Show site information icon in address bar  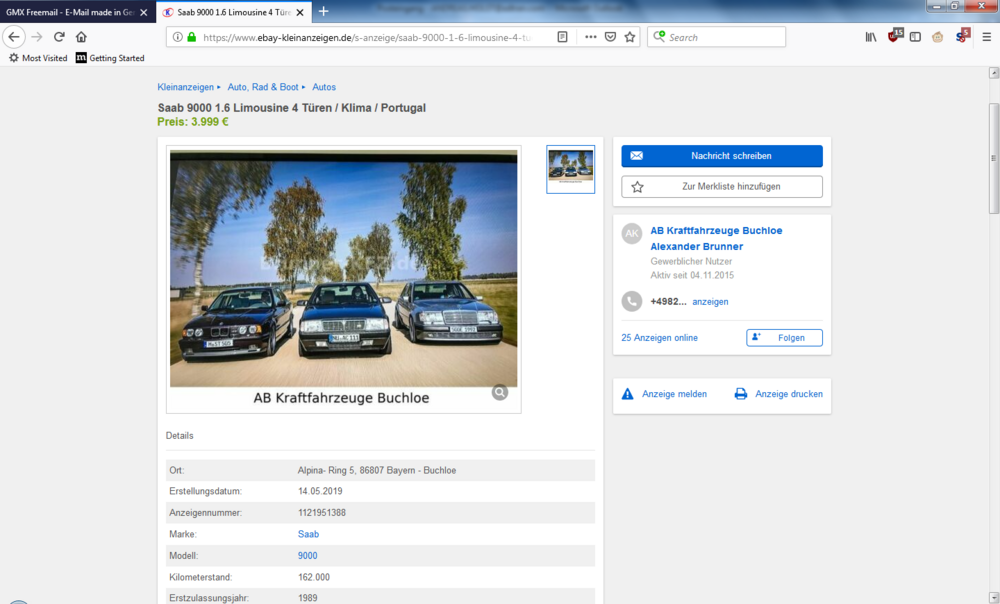177,37
